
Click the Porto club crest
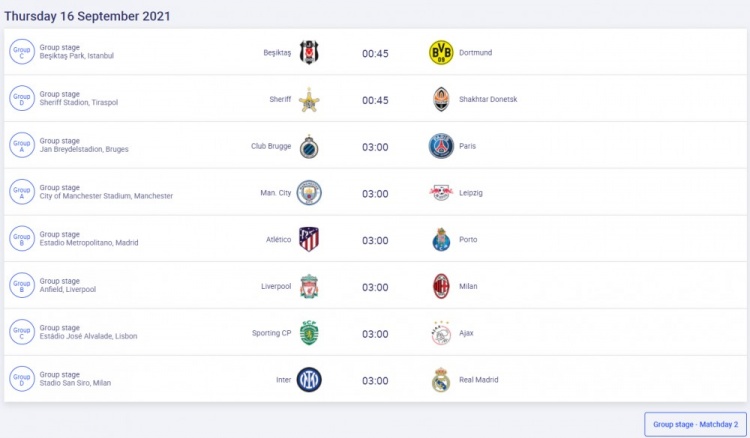click(x=441, y=240)
